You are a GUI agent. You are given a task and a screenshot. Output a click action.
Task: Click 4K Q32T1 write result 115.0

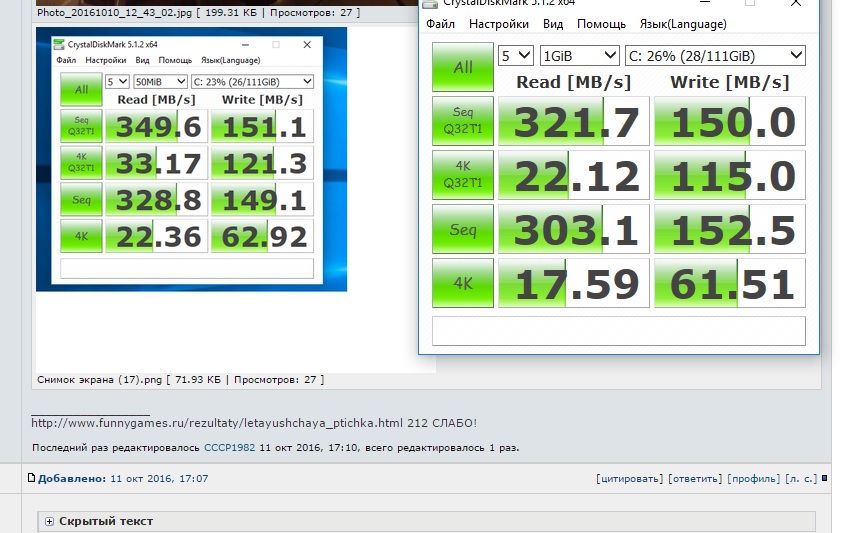pos(730,175)
